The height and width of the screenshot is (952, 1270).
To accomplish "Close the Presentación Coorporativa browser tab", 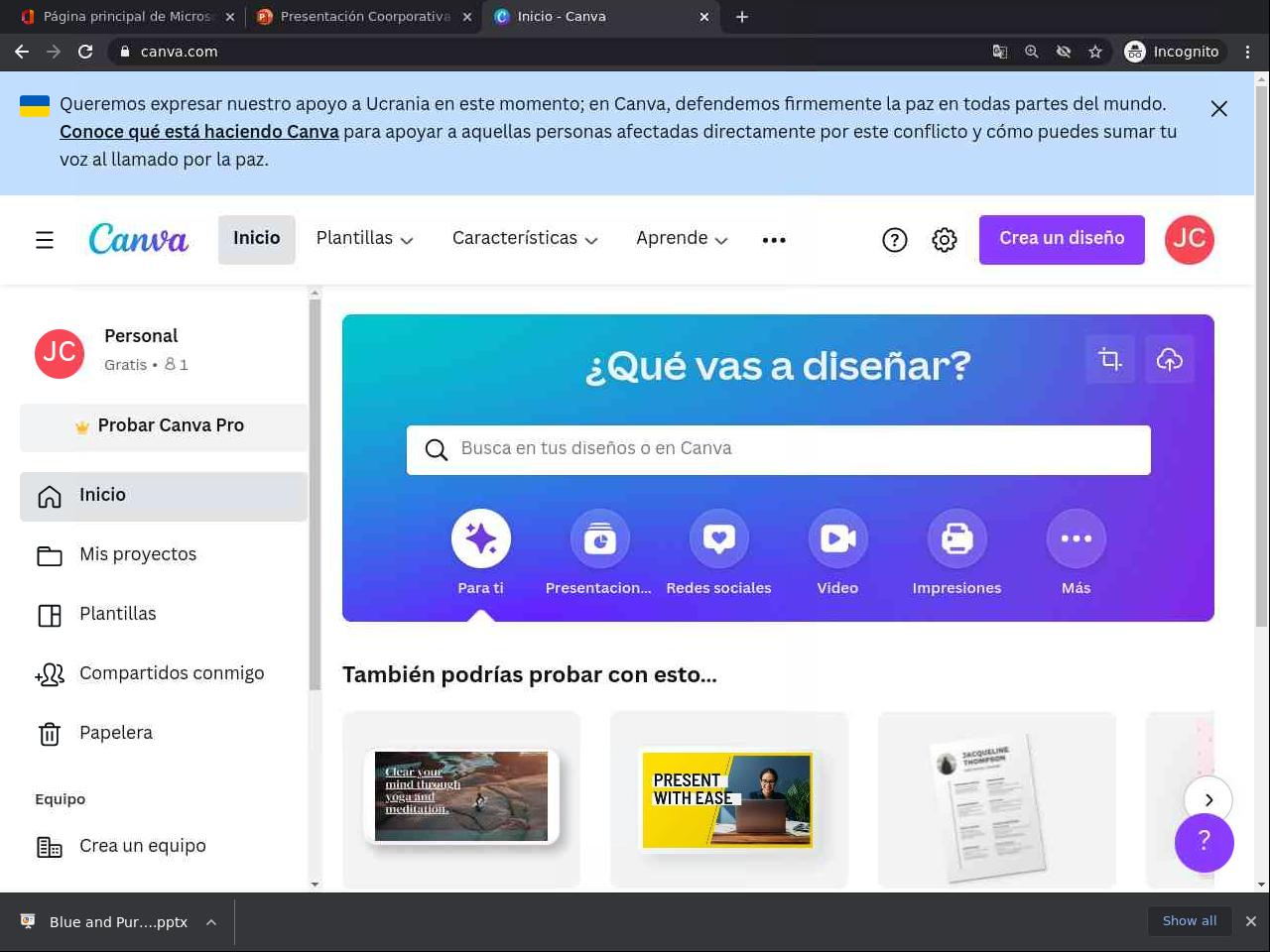I will 467,17.
